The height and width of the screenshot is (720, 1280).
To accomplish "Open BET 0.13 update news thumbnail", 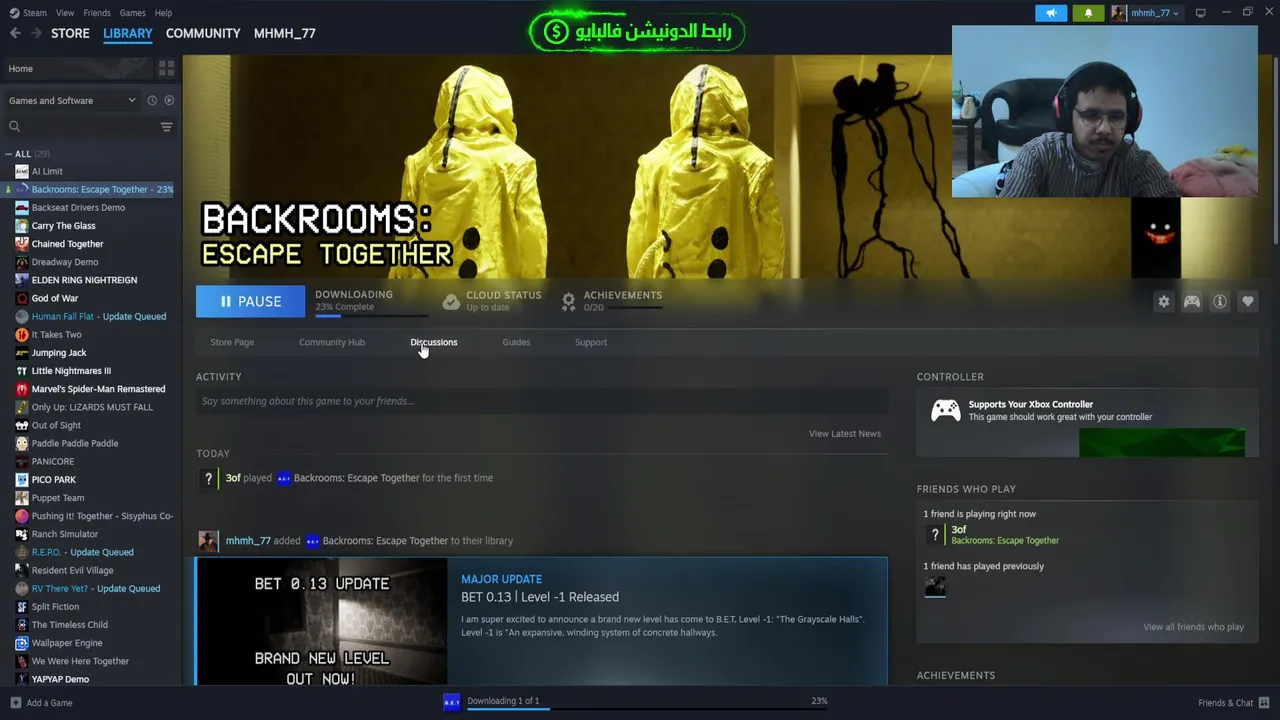I will pyautogui.click(x=321, y=621).
